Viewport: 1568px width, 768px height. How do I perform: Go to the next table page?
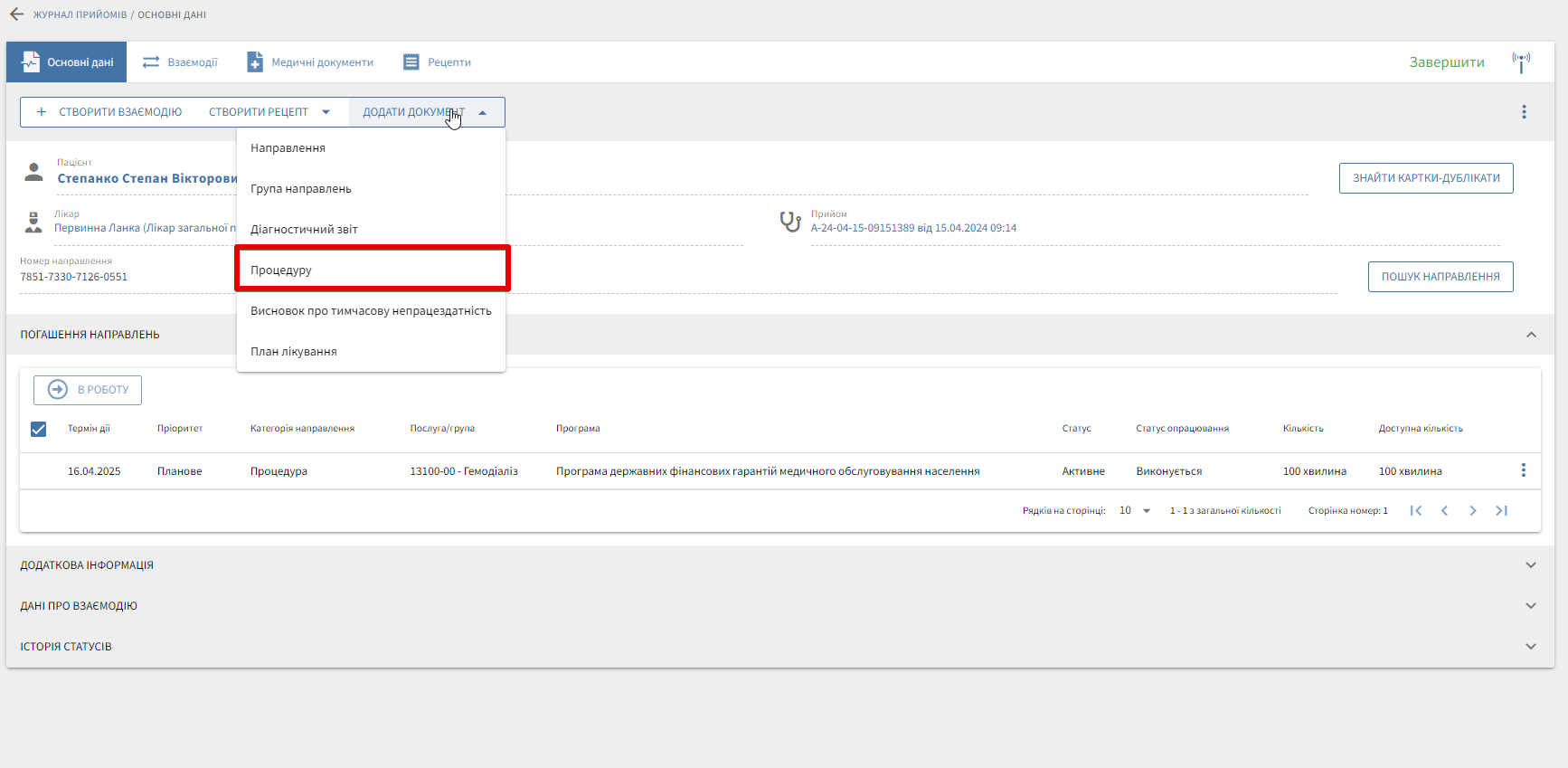[x=1473, y=511]
